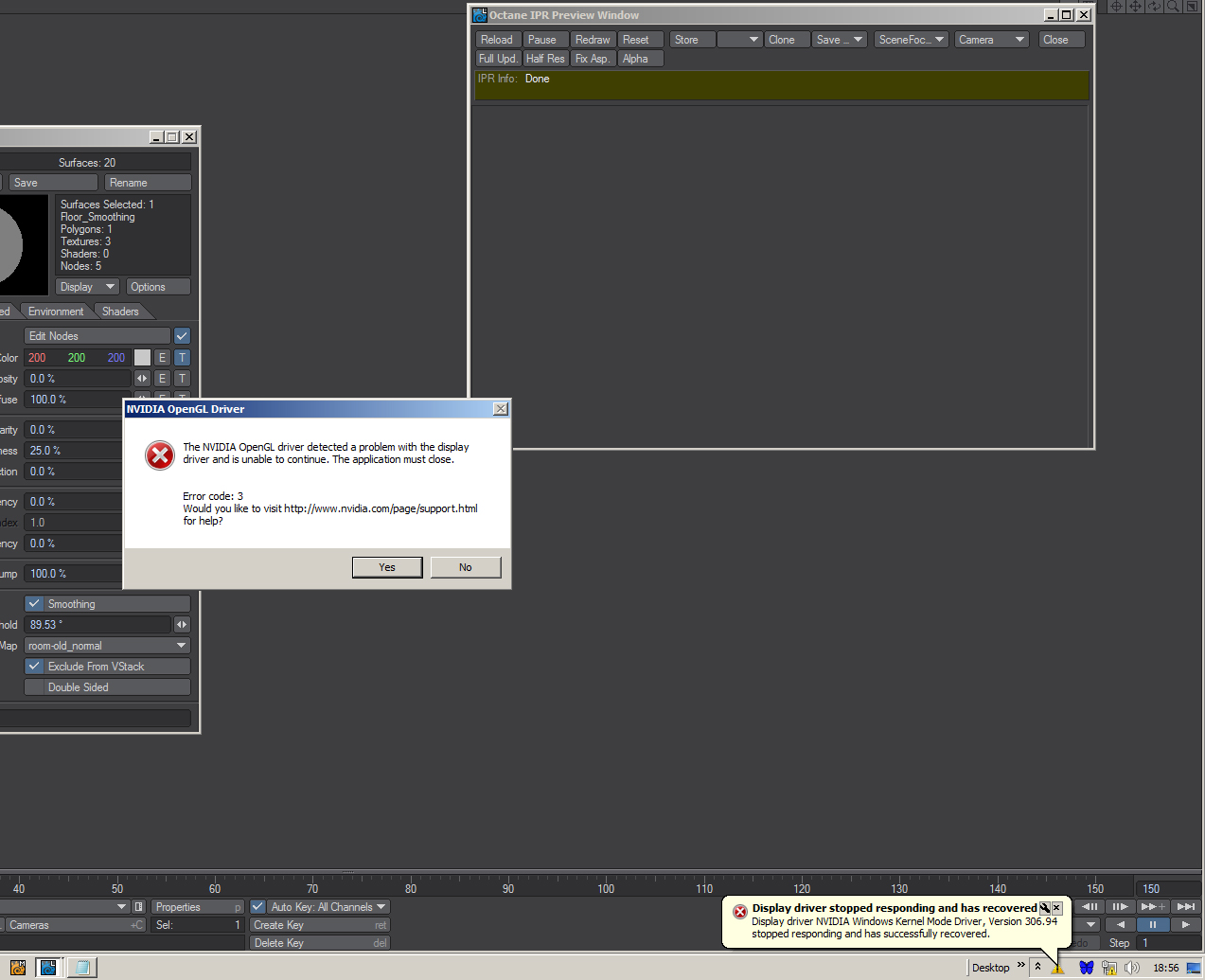Toggle Half Res in IPR window
This screenshot has width=1205, height=980.
545,59
